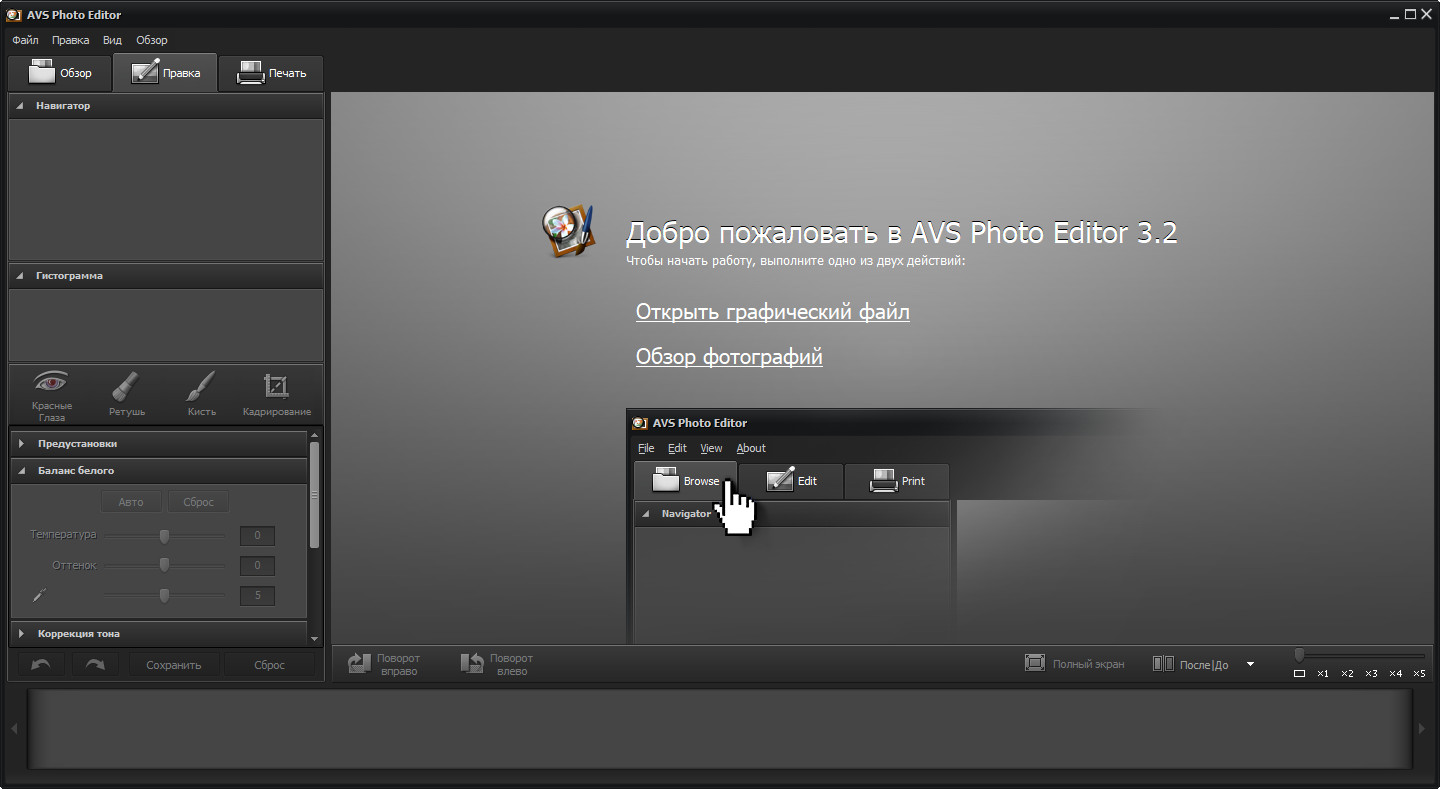1440x789 pixels.
Task: Select the Red Eye (Красные Глаза) tool
Action: pos(51,393)
